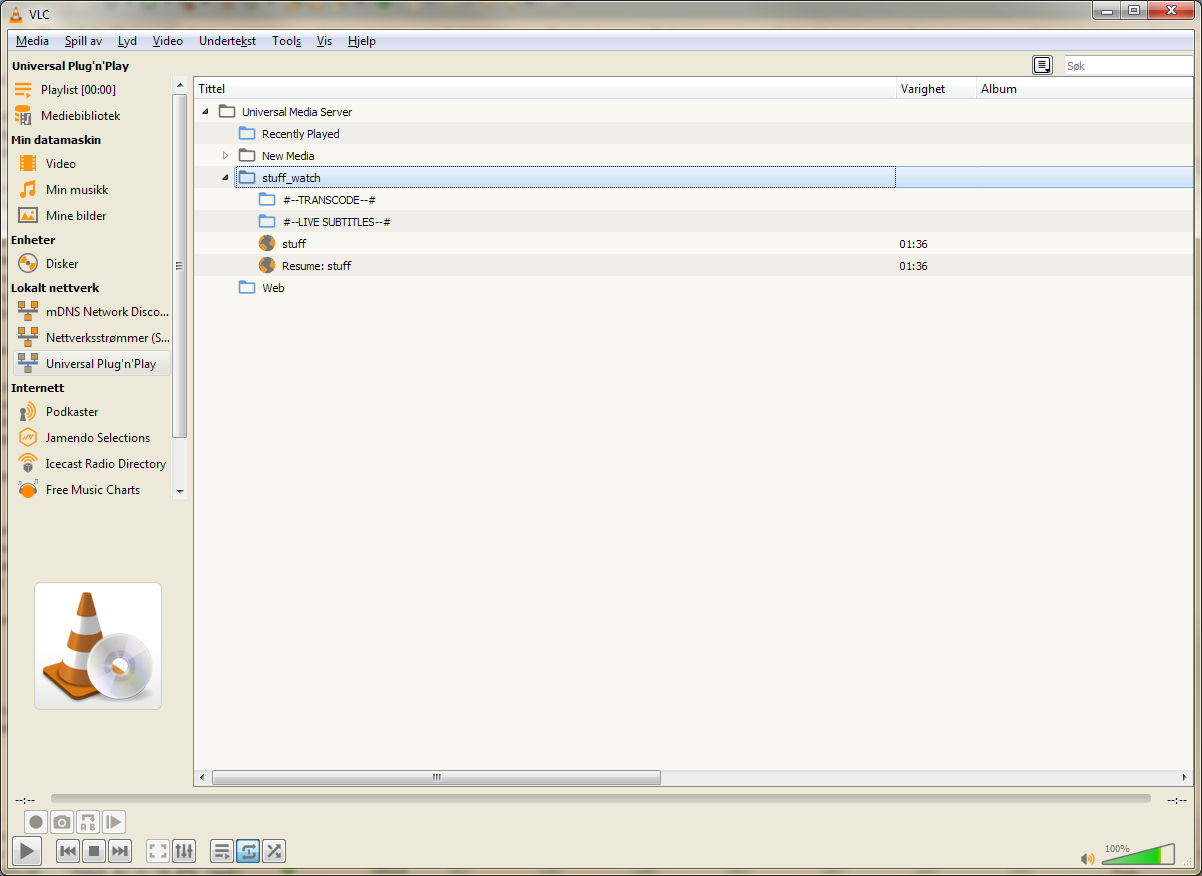
Task: Click the record button
Action: [36, 822]
